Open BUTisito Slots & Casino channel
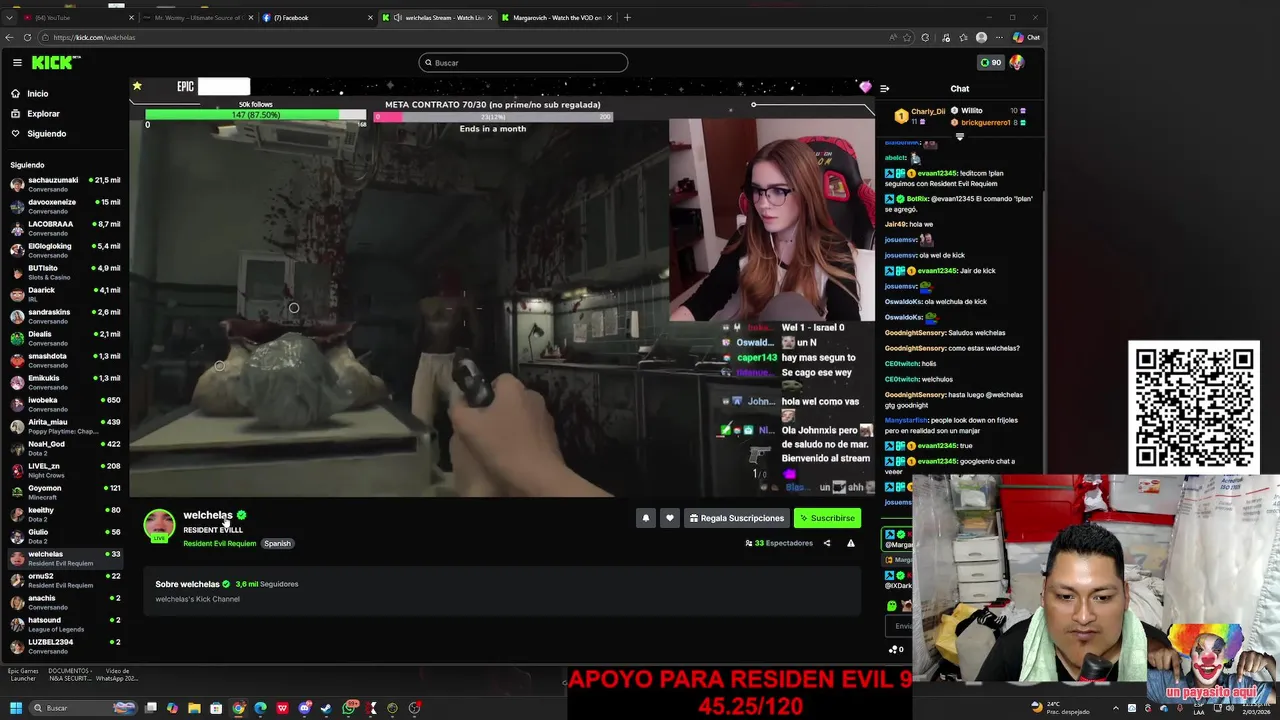The image size is (1280, 720). (65, 272)
